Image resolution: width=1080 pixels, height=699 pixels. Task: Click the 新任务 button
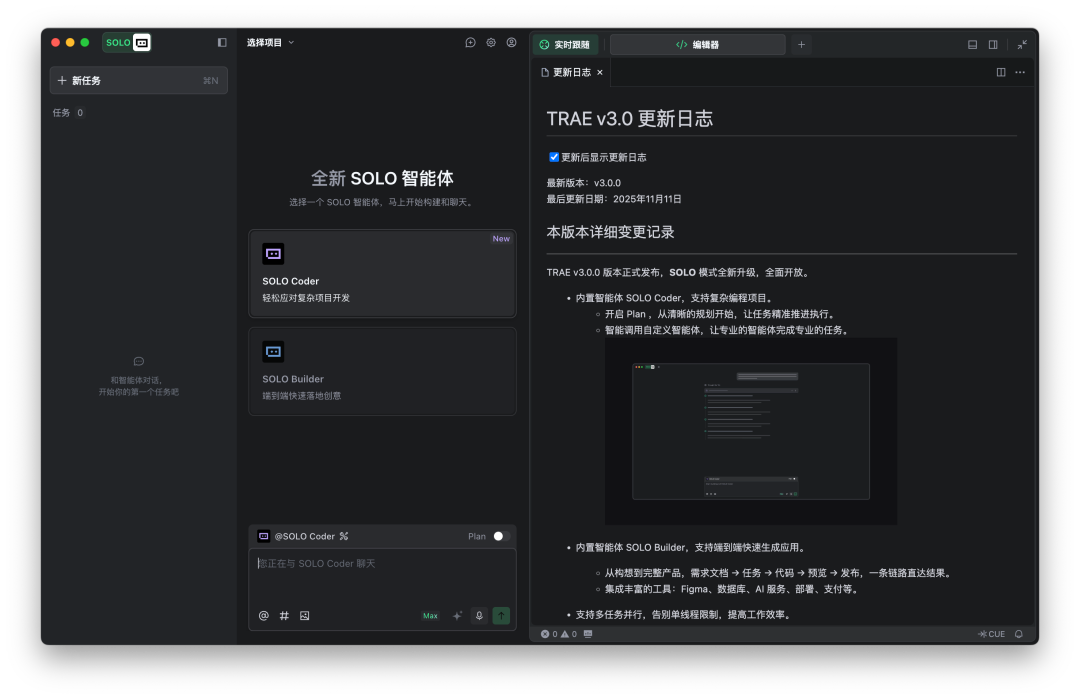138,80
